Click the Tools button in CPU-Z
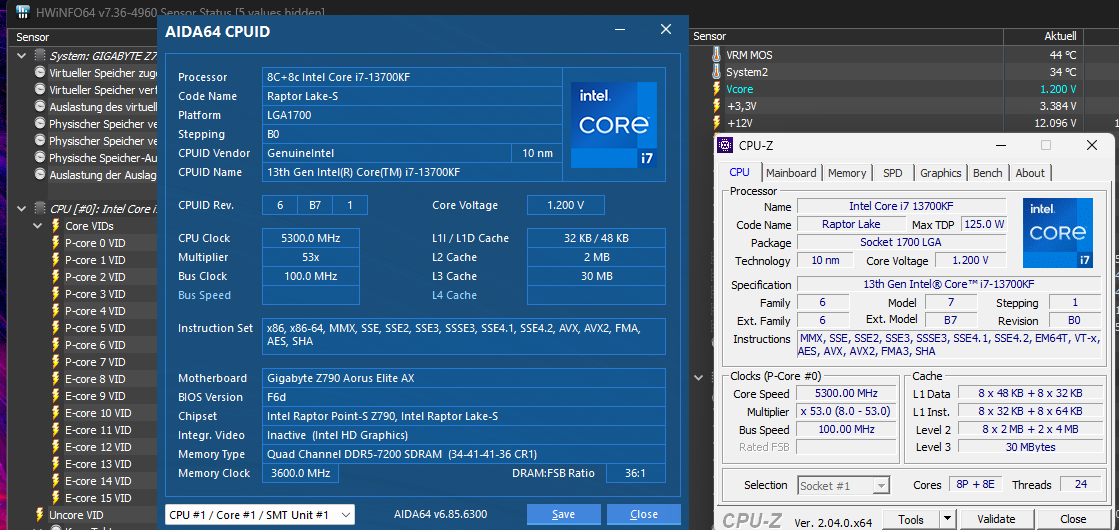The height and width of the screenshot is (530, 1119). (x=911, y=519)
